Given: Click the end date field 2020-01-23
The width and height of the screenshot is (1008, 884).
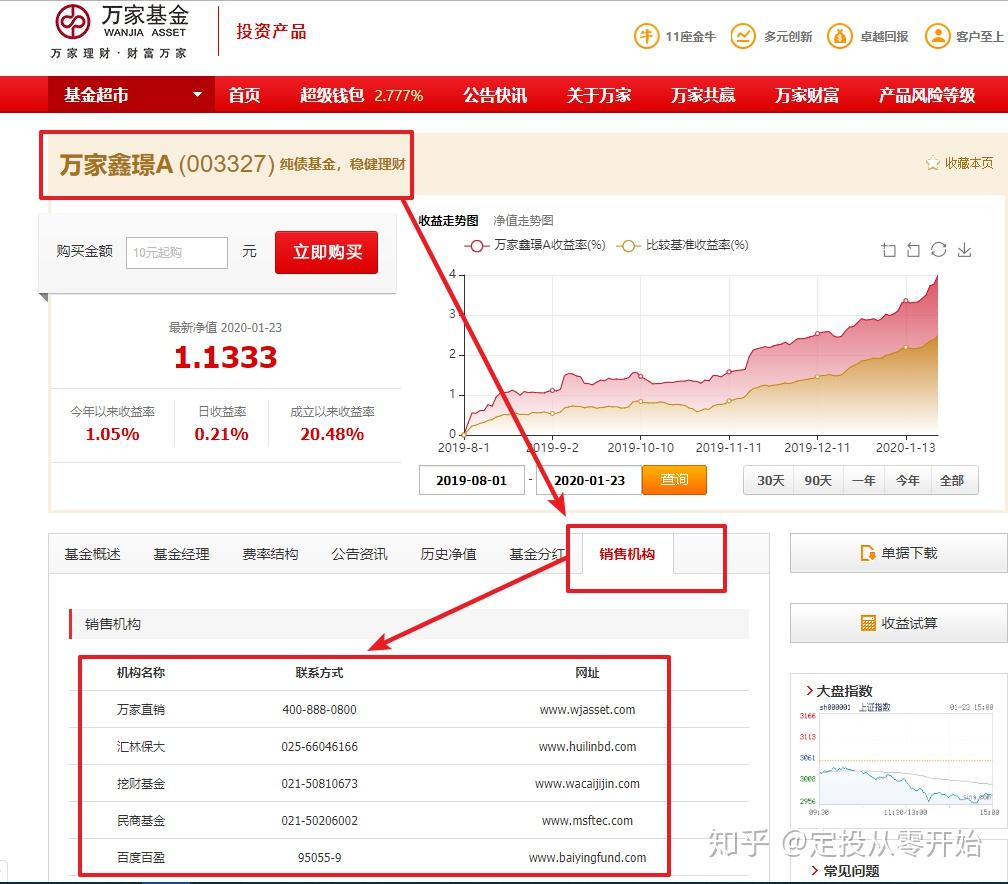Looking at the screenshot, I should tap(590, 480).
